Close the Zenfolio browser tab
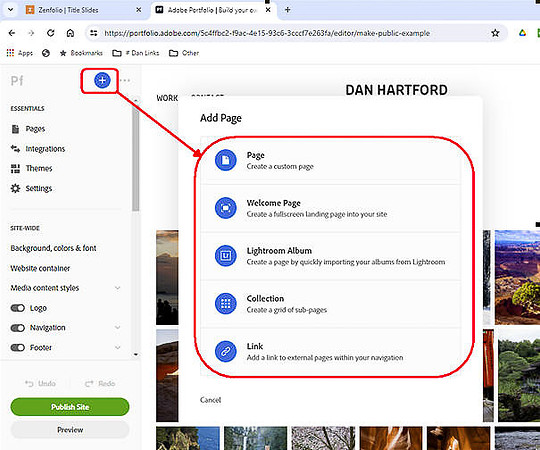The width and height of the screenshot is (540, 450). [138, 10]
